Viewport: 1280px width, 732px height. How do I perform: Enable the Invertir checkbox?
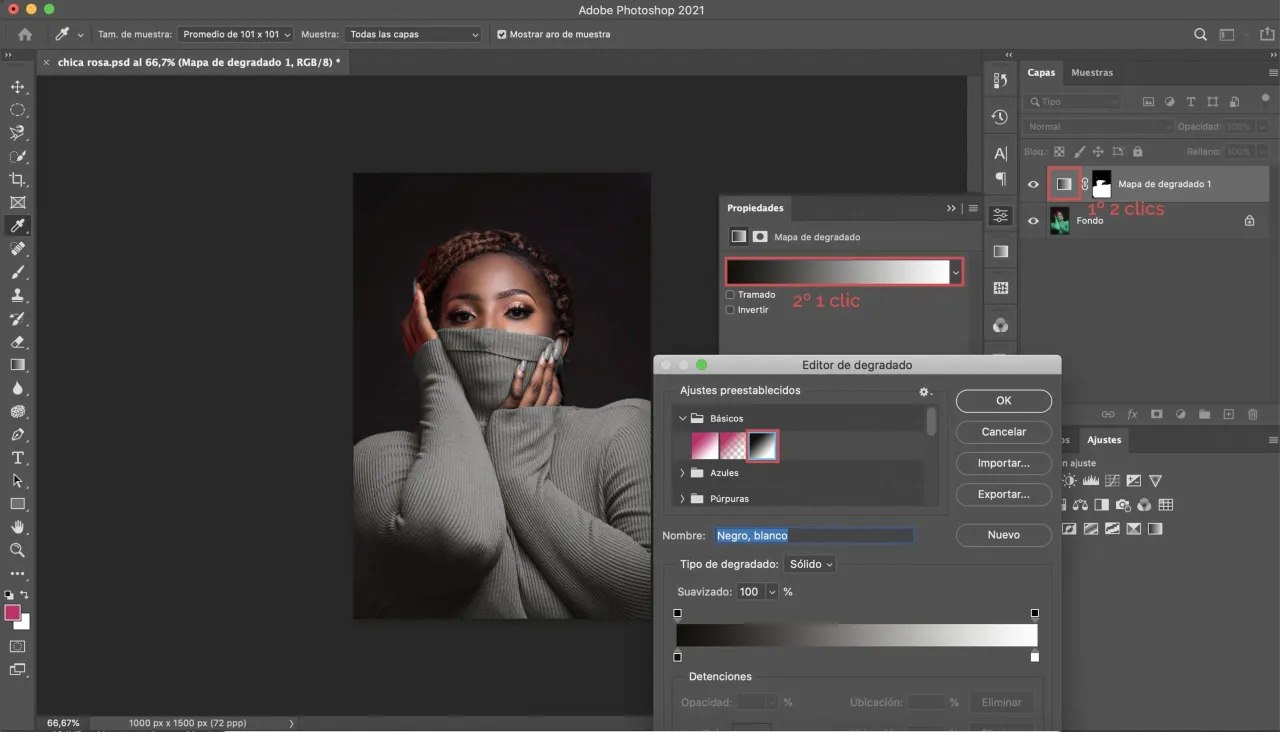[x=730, y=310]
